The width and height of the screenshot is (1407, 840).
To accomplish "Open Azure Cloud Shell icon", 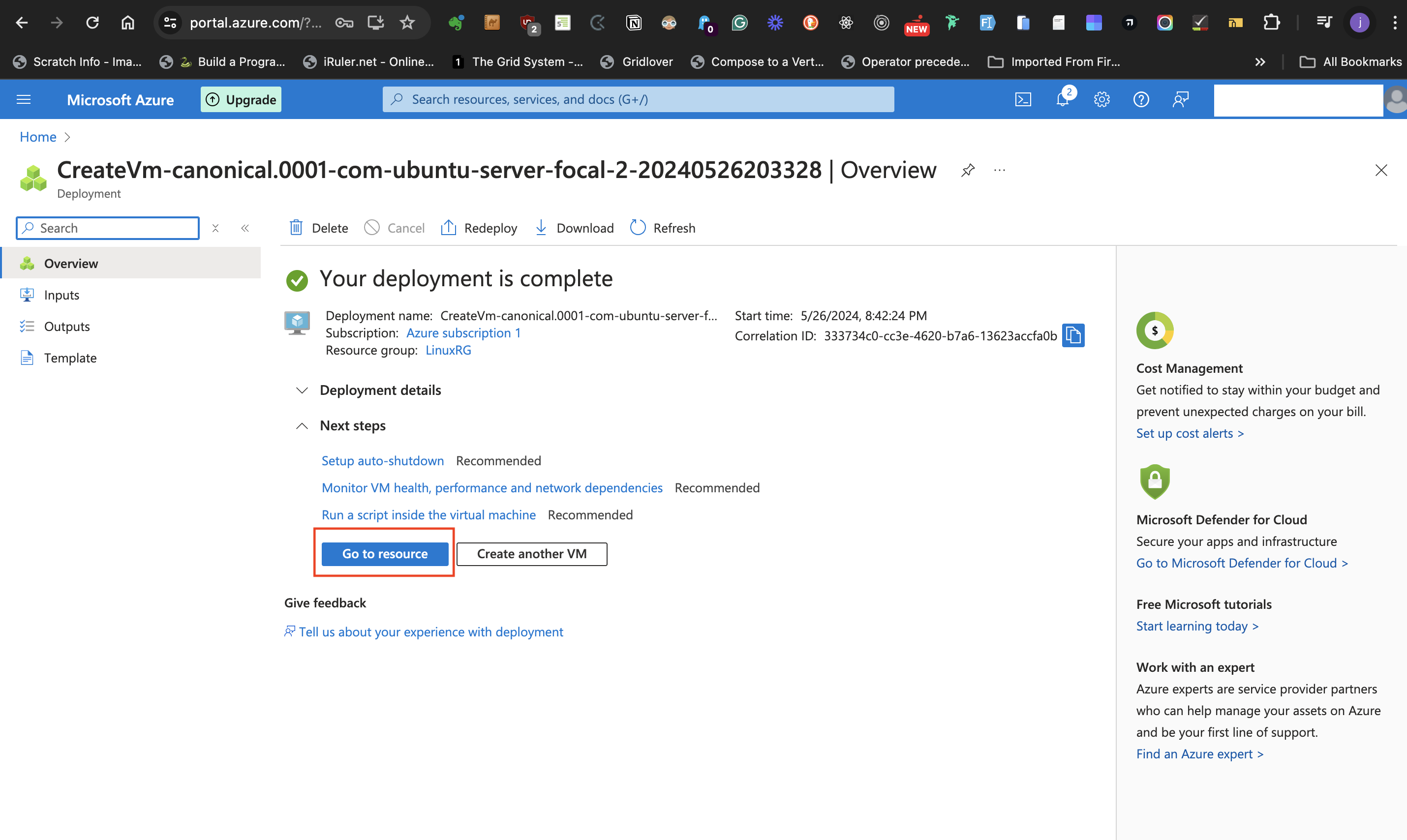I will (x=1023, y=100).
